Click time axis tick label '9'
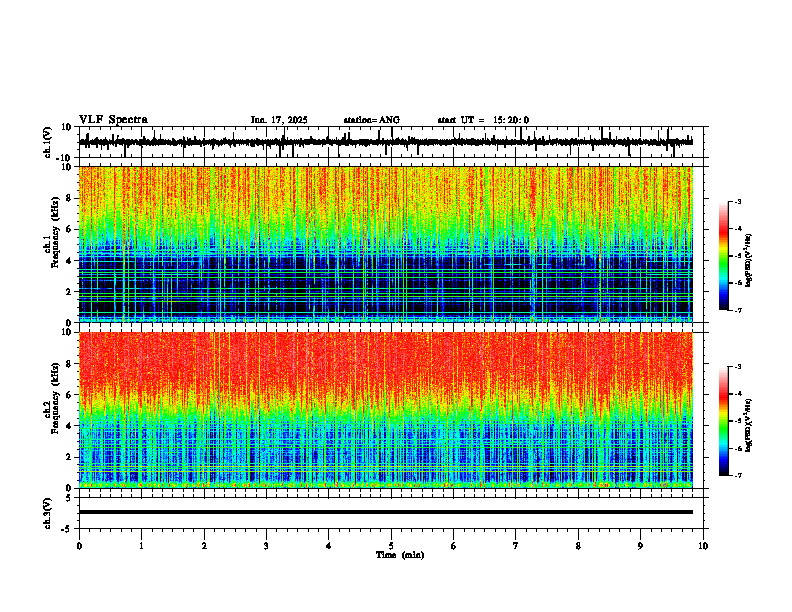The width and height of the screenshot is (792, 612). point(640,546)
